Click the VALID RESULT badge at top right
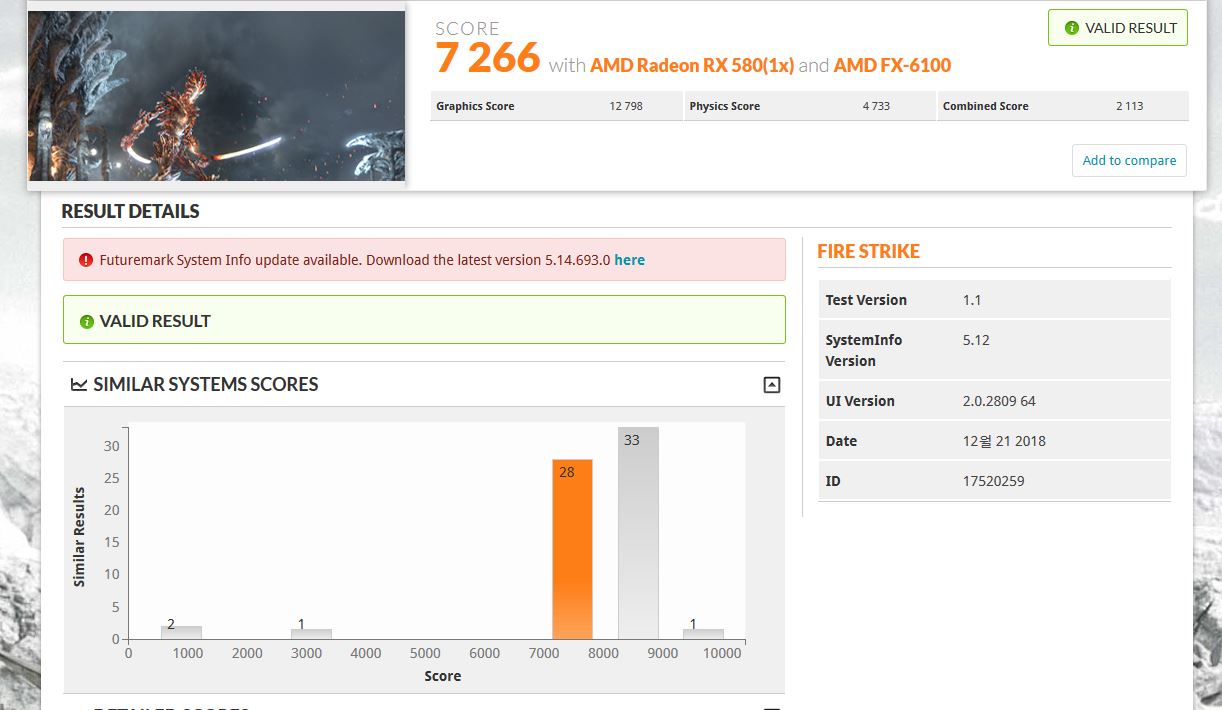The image size is (1222, 710). point(1118,28)
